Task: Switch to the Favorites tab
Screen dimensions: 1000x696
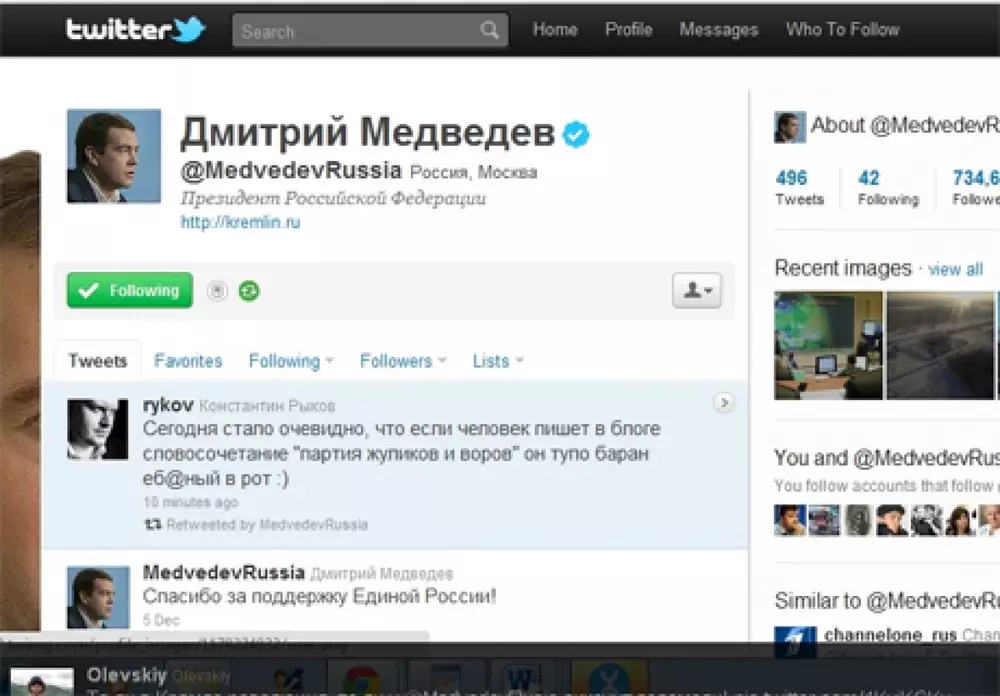Action: 188,361
